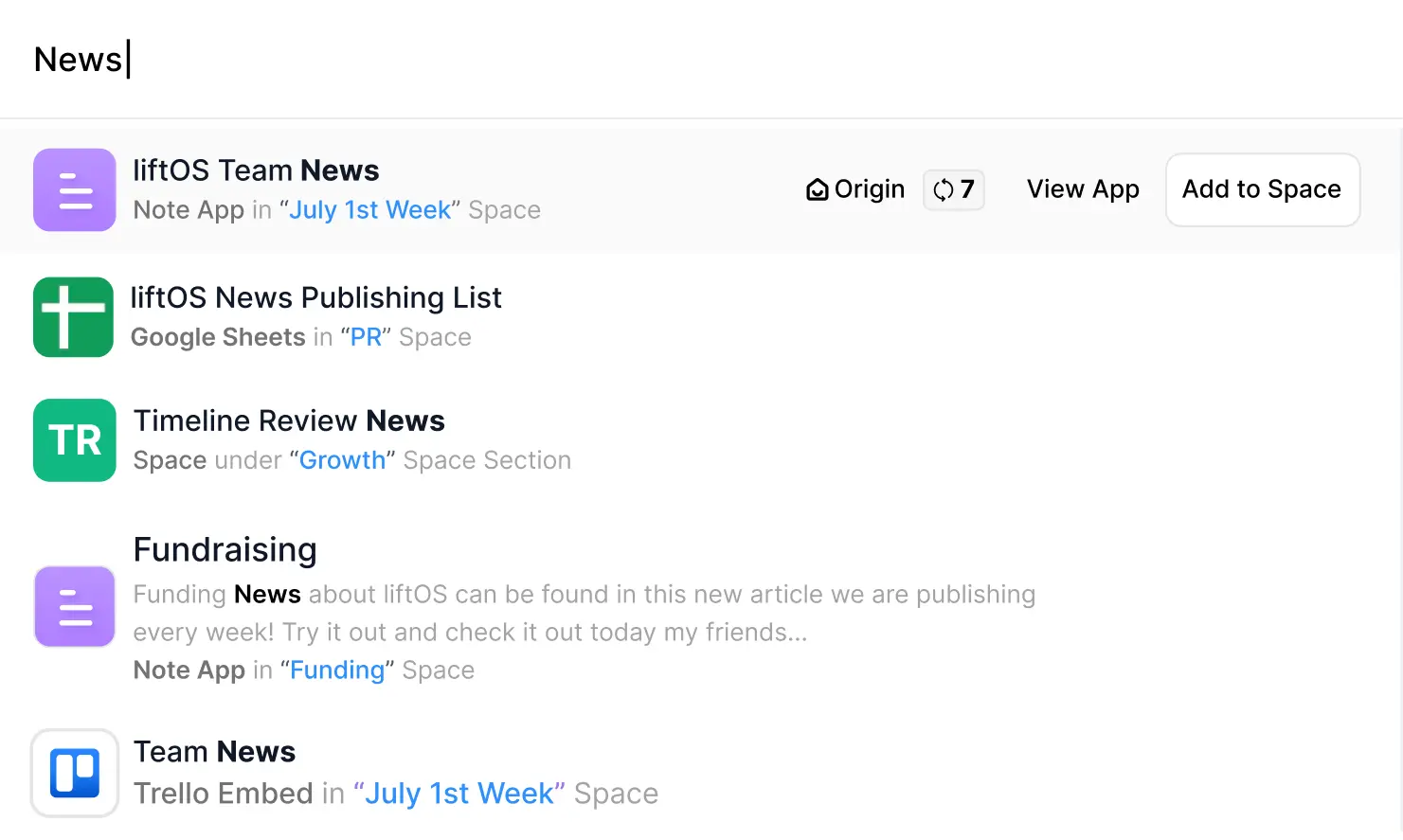Focus the search field containing News
1403x840 pixels.
(701, 59)
